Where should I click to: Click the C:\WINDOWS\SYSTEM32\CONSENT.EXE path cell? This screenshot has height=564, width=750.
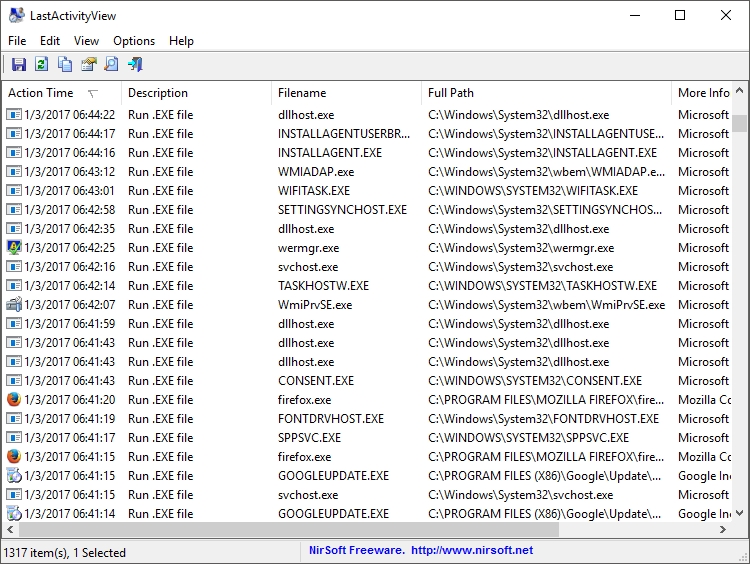(535, 380)
